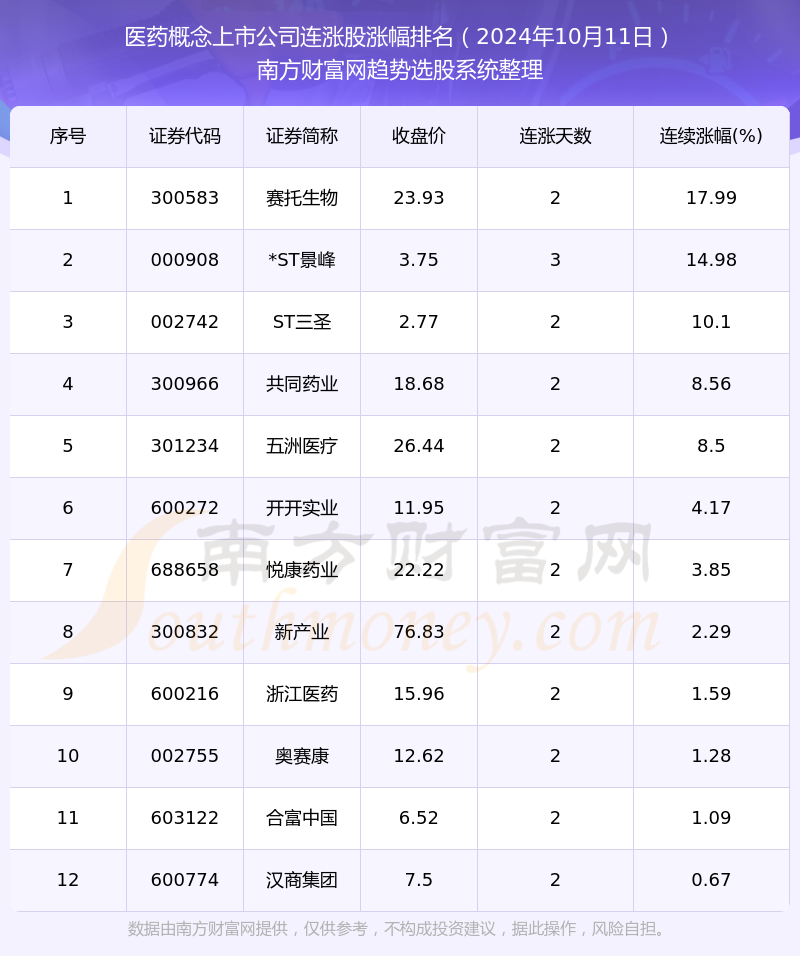The height and width of the screenshot is (956, 800).
Task: Click closing price 18.68
Action: [x=419, y=384]
